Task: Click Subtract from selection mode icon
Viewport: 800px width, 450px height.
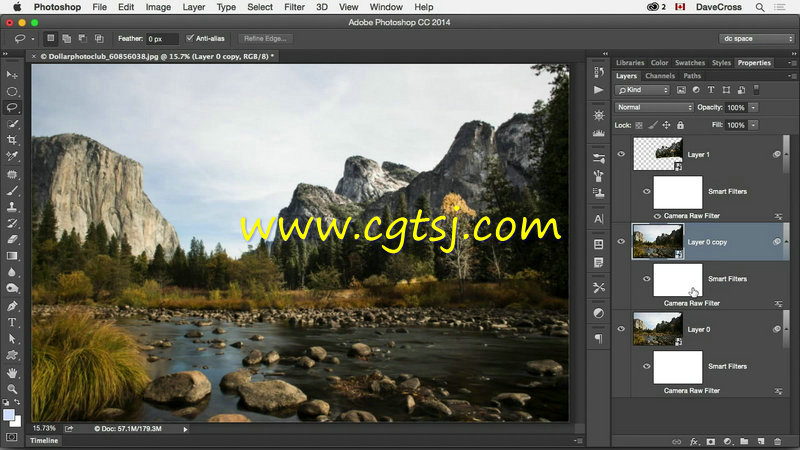Action: click(x=83, y=38)
